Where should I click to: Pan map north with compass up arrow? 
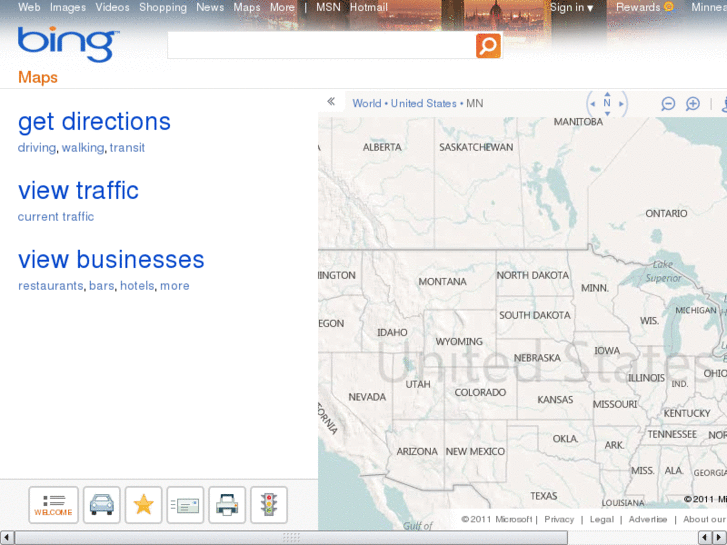[607, 94]
